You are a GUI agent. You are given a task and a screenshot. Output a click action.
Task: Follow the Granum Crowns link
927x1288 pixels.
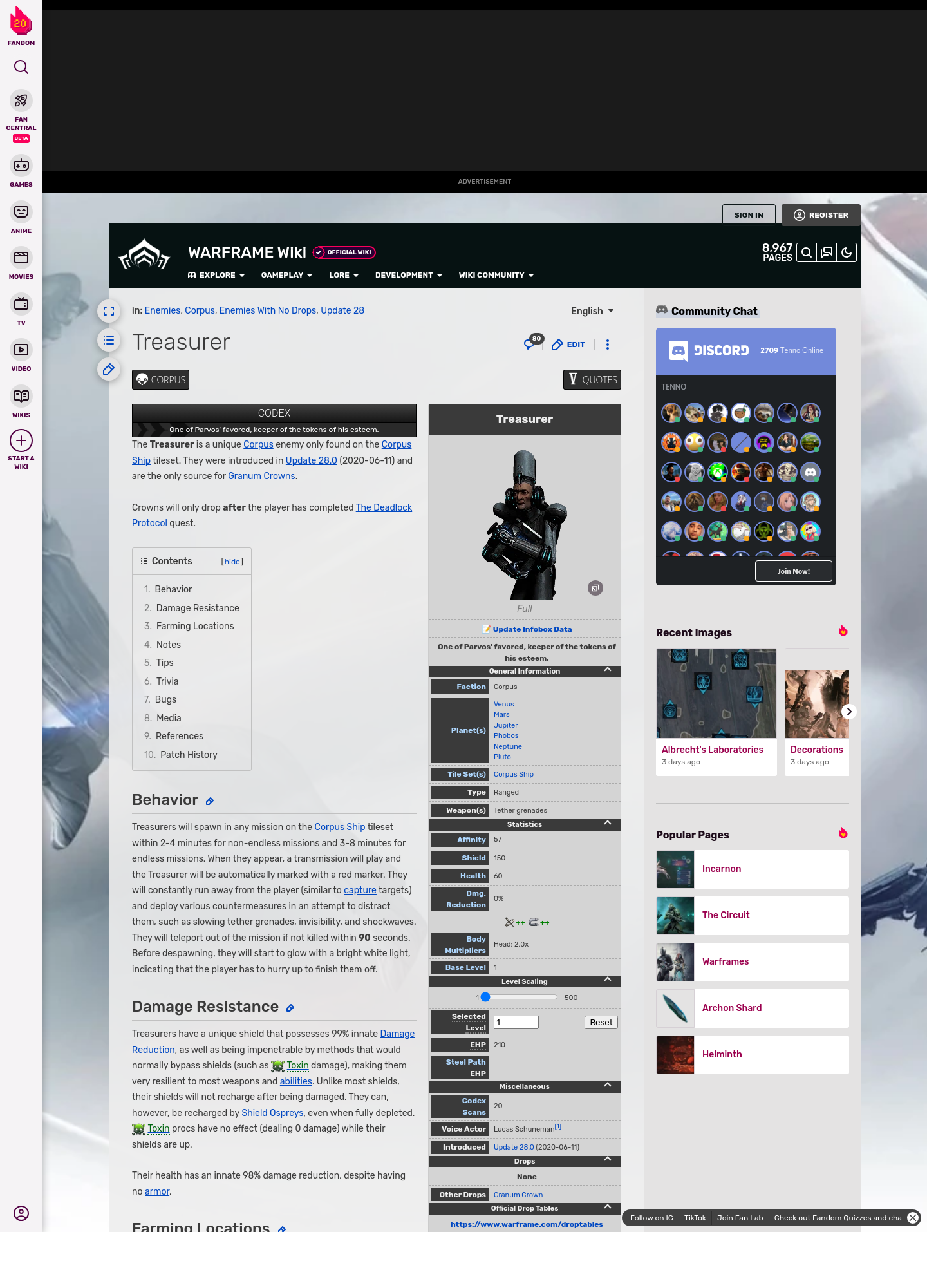[261, 476]
